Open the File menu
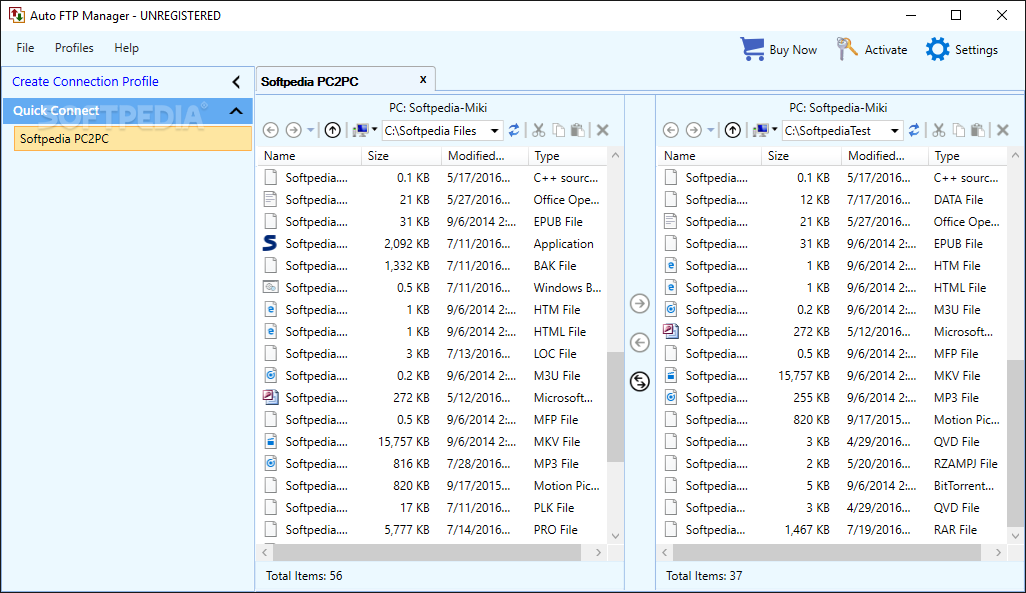Viewport: 1026px width, 593px height. pos(26,48)
